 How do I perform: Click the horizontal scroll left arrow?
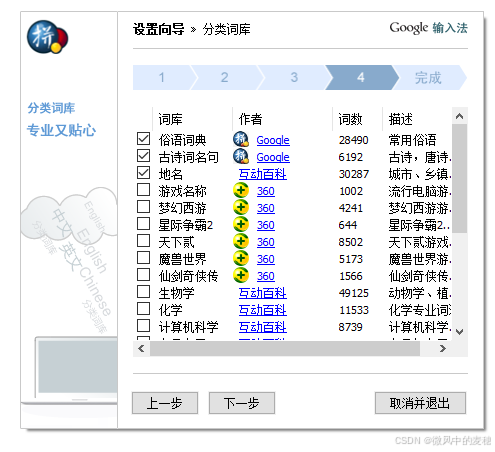(x=141, y=349)
